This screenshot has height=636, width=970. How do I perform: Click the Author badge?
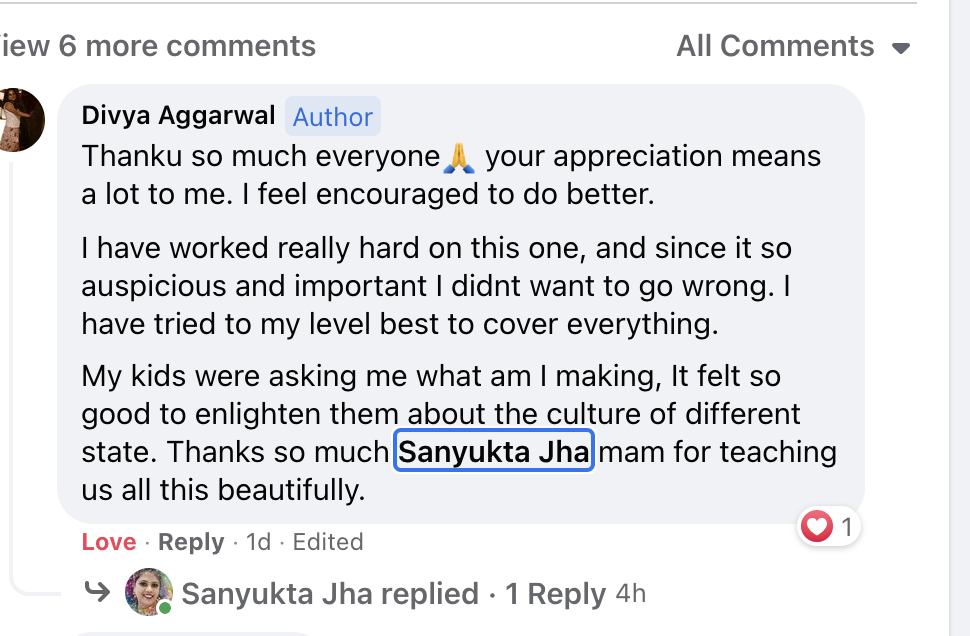[x=332, y=117]
